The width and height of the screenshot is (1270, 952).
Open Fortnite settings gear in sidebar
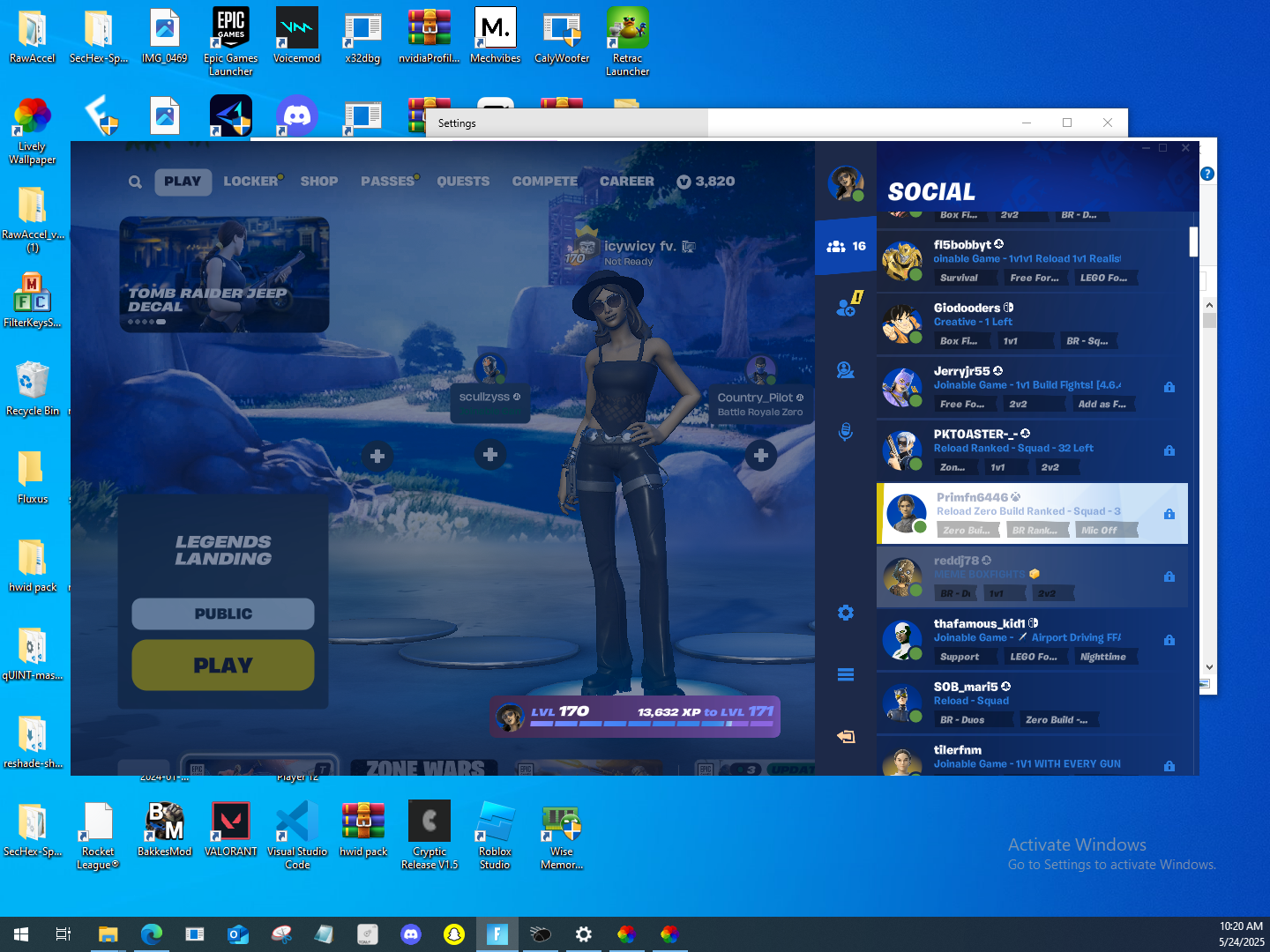pos(846,613)
